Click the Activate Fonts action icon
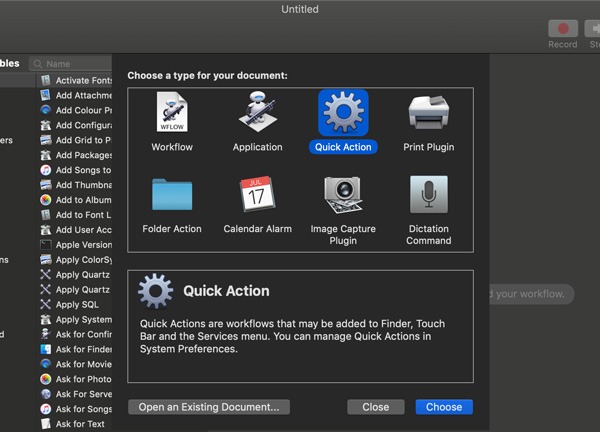This screenshot has height=432, width=600. point(46,80)
